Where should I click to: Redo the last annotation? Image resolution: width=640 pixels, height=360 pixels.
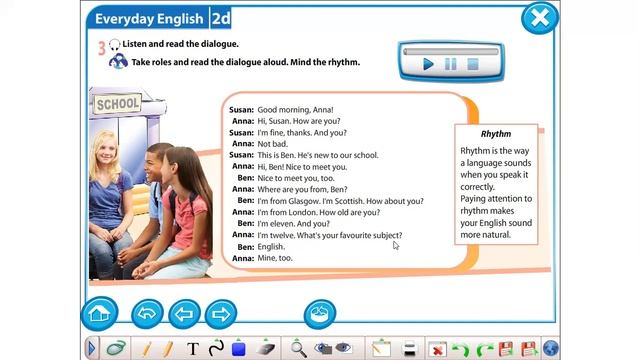click(x=484, y=350)
